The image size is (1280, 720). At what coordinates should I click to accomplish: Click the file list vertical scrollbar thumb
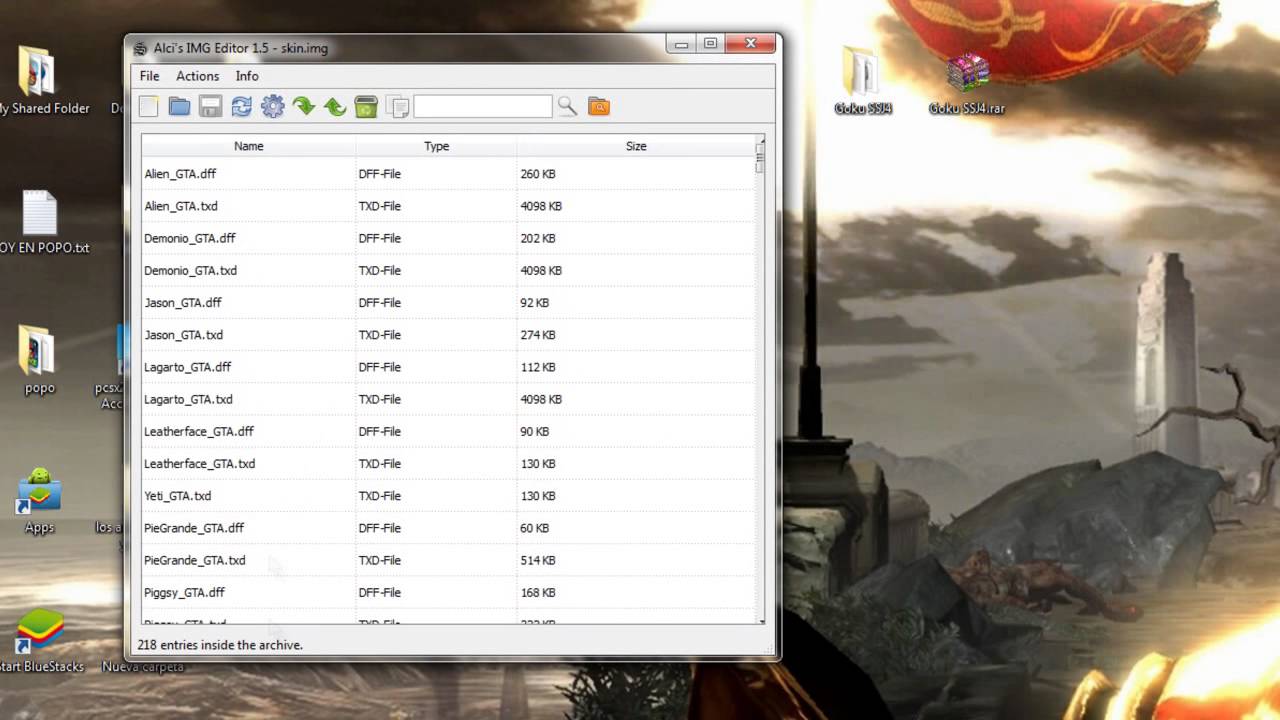tap(760, 156)
